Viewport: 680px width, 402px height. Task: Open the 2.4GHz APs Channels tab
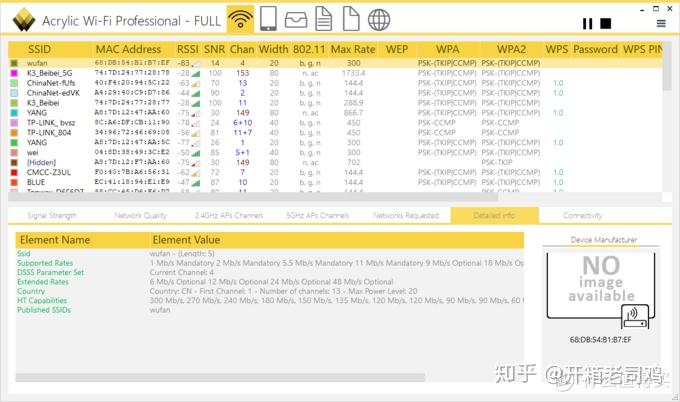[229, 216]
